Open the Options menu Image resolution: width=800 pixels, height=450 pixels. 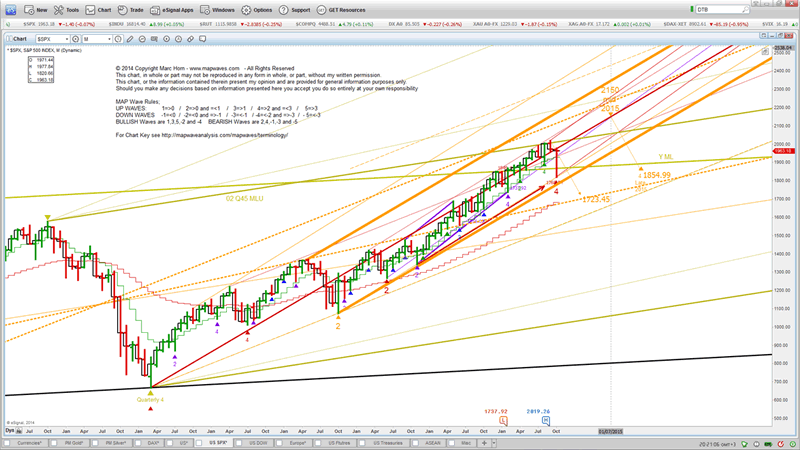tap(257, 10)
